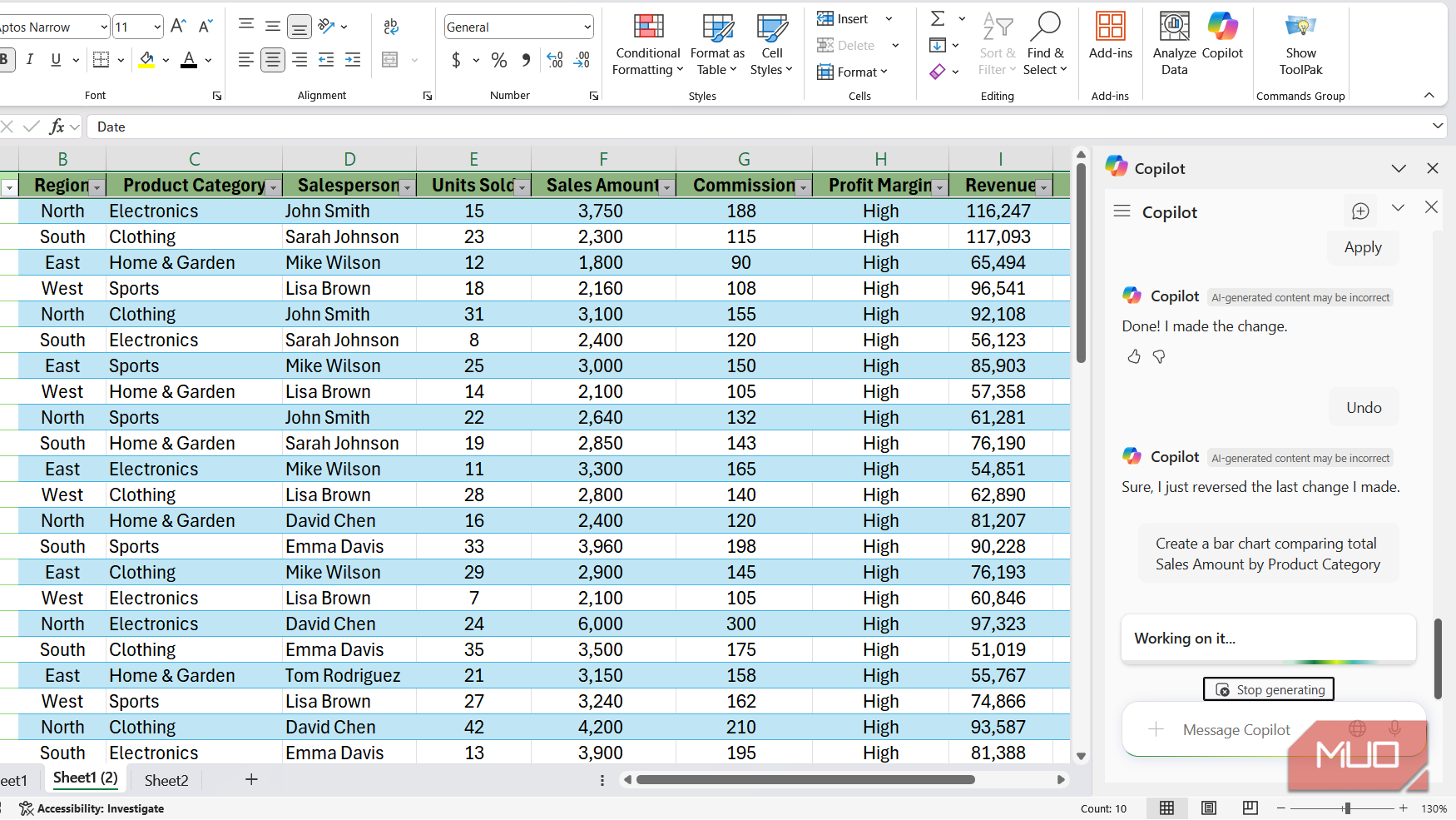Add a new sheet
This screenshot has width=1456, height=820.
[251, 779]
